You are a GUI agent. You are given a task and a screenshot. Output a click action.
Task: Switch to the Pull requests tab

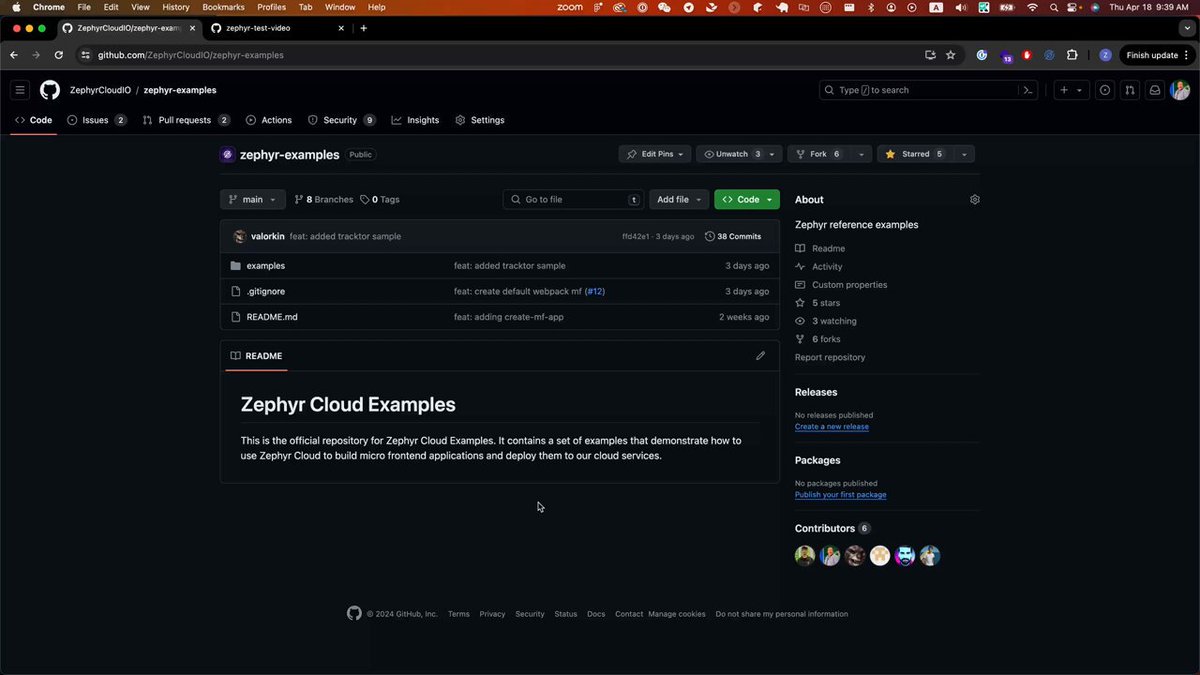click(186, 120)
